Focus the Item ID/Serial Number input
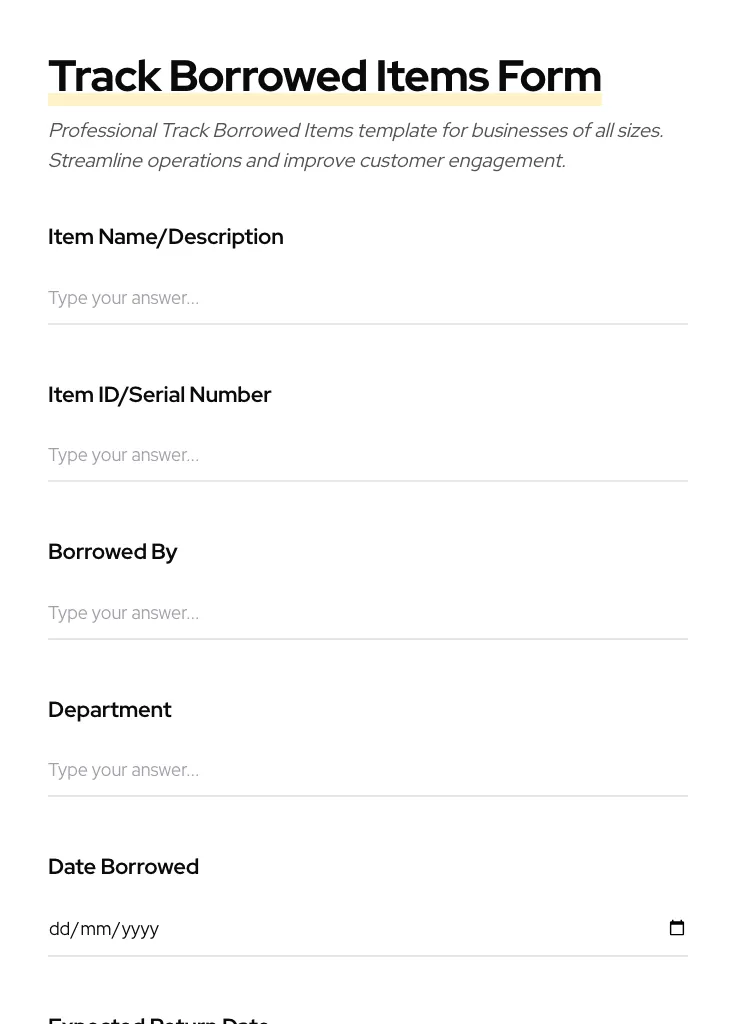736x1024 pixels. pos(367,455)
